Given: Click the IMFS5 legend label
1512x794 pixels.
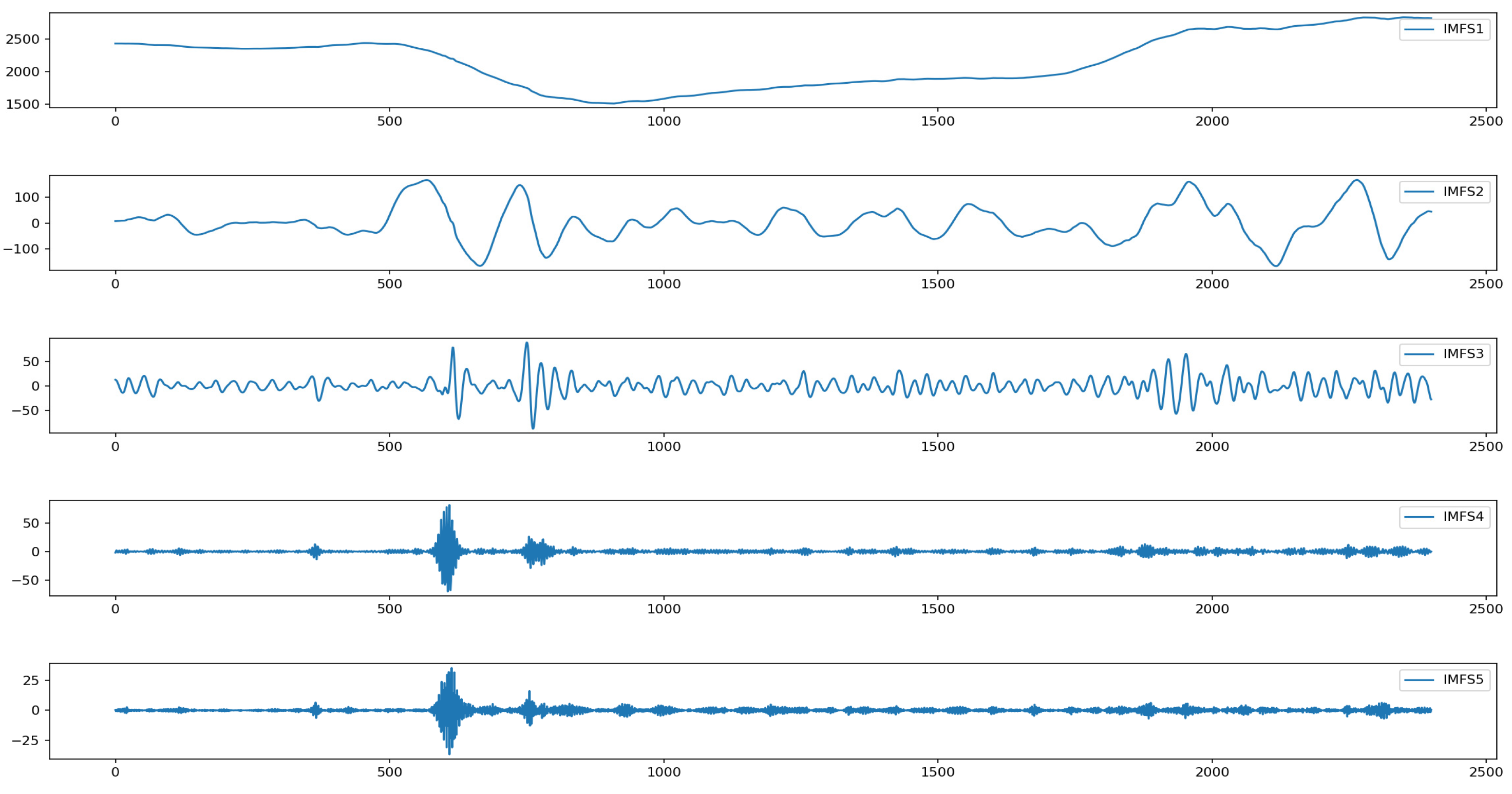Looking at the screenshot, I should (x=1463, y=679).
